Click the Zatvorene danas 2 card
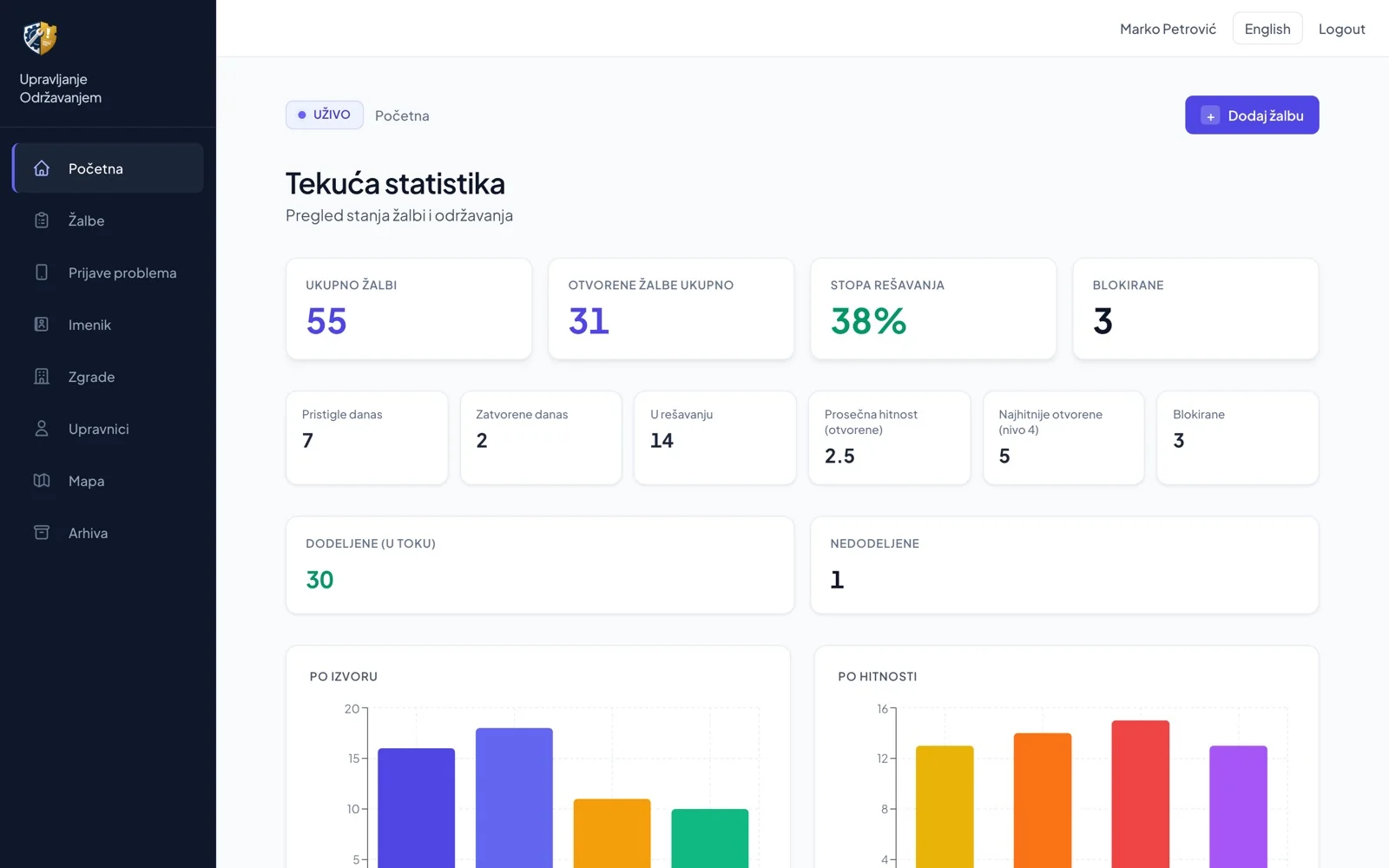This screenshot has width=1389, height=868. point(541,437)
